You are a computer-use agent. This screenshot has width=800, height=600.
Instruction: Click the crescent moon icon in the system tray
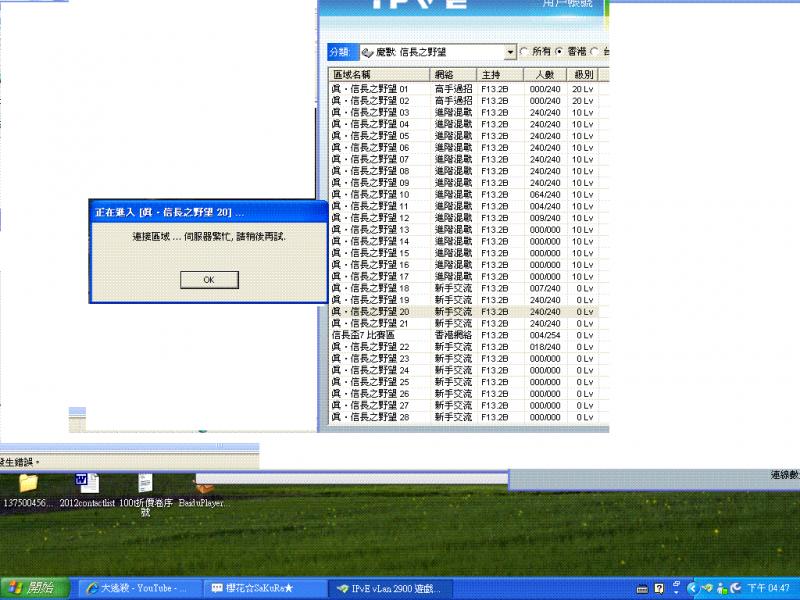736,588
